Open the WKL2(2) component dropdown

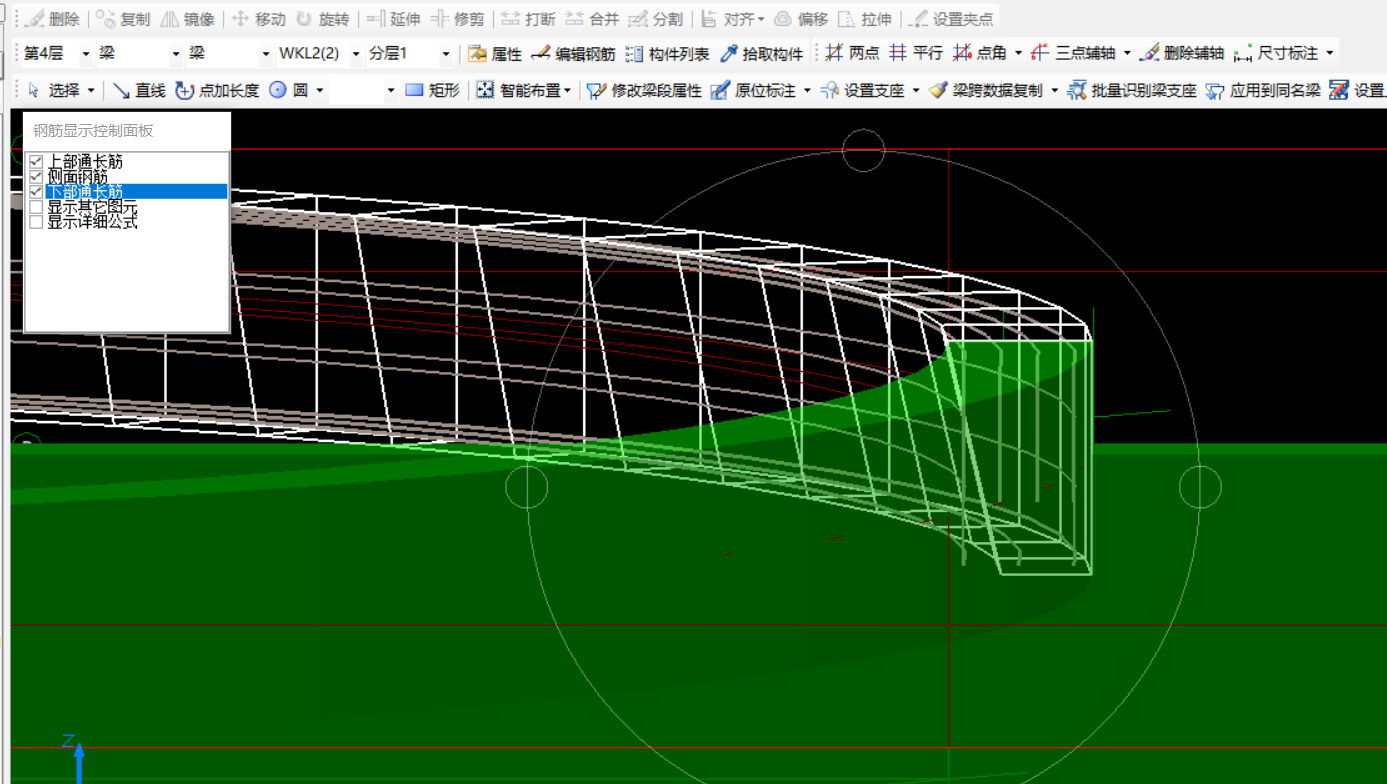point(356,54)
